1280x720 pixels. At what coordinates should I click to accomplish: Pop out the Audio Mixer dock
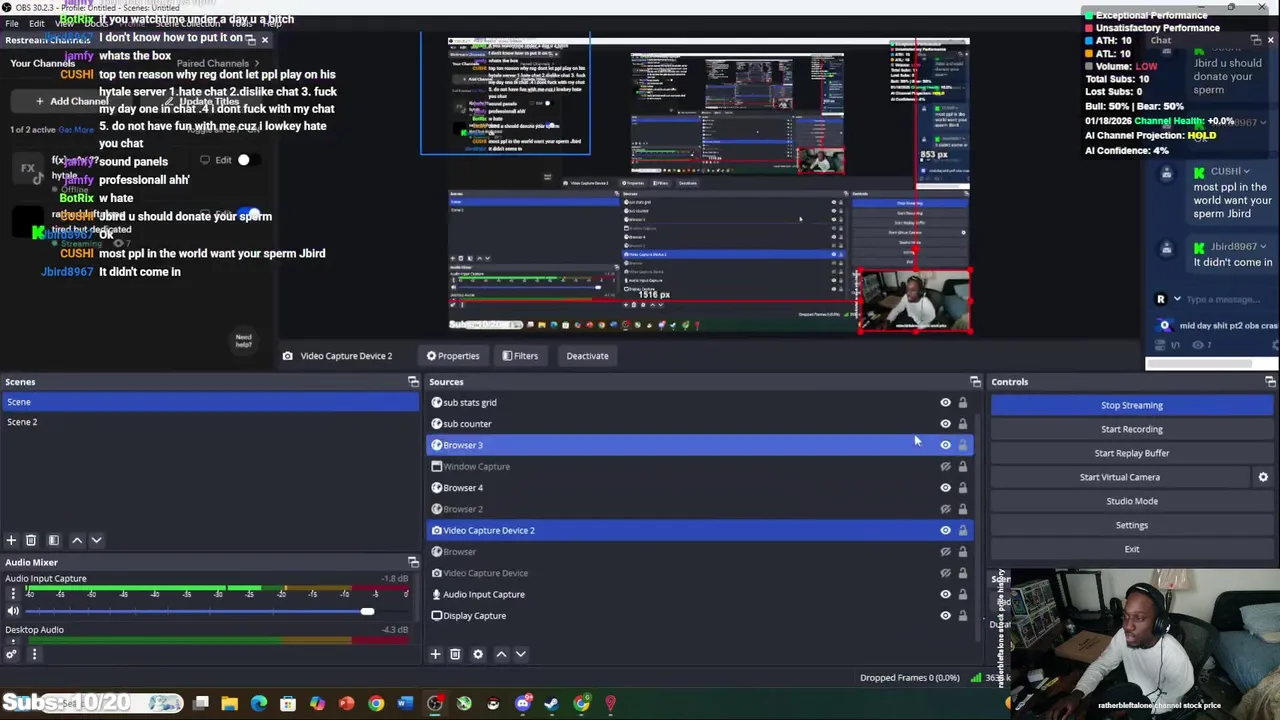413,562
